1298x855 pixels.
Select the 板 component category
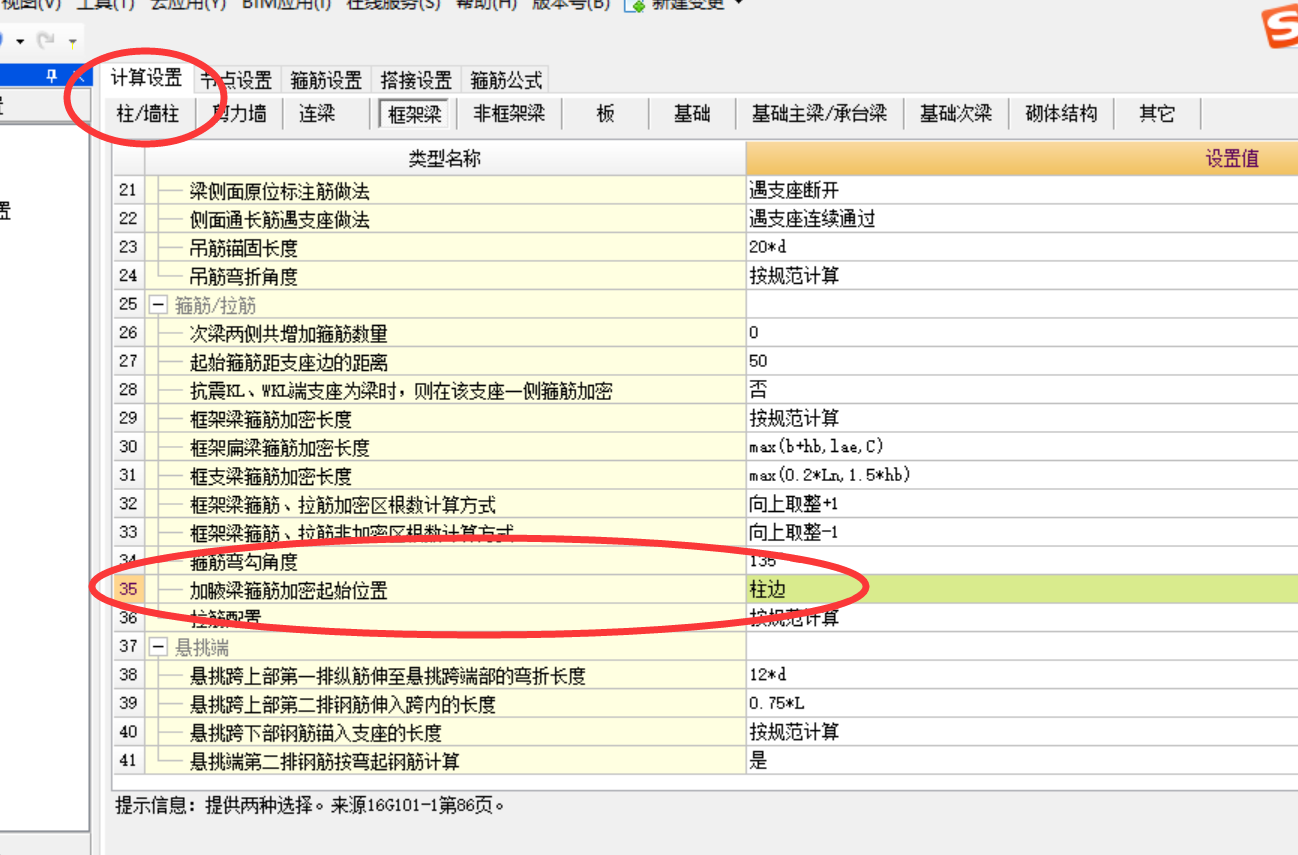coord(605,114)
